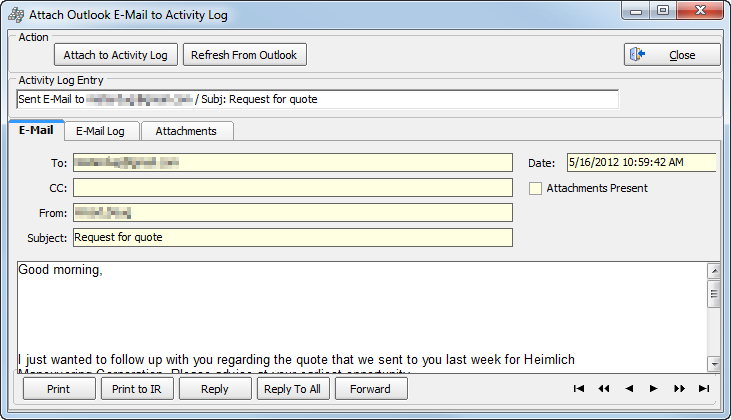
Task: Click the Activity Log Entry text field
Action: point(317,99)
